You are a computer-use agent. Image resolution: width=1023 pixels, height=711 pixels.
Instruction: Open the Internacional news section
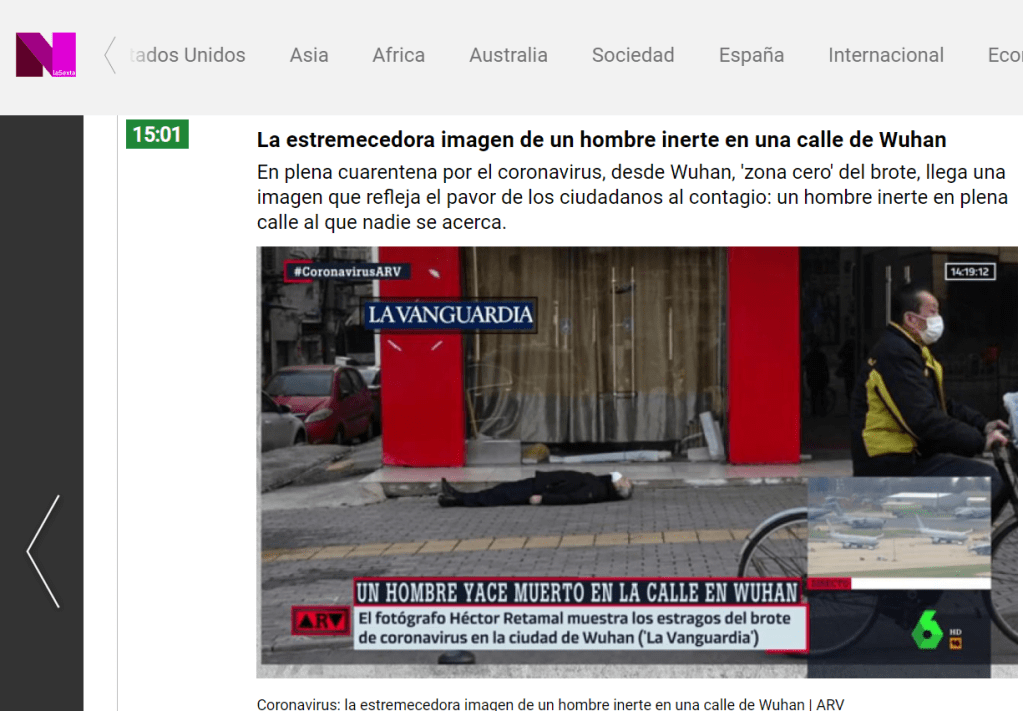coord(885,55)
